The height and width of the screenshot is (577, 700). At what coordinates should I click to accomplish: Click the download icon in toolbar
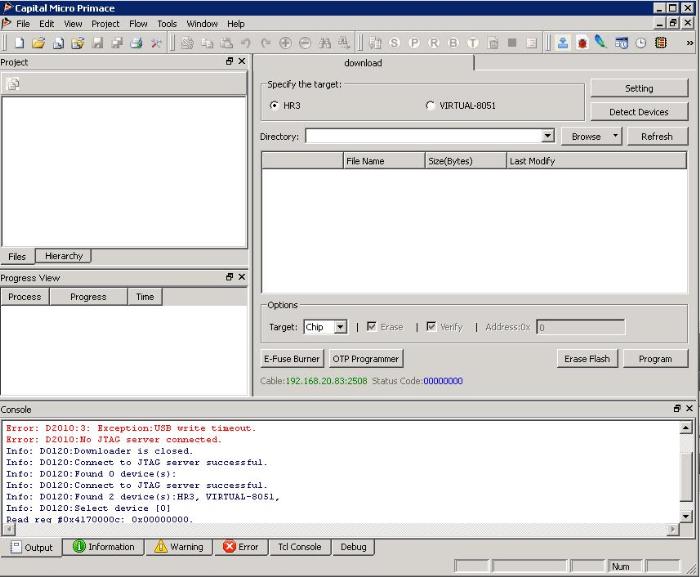pyautogui.click(x=563, y=43)
